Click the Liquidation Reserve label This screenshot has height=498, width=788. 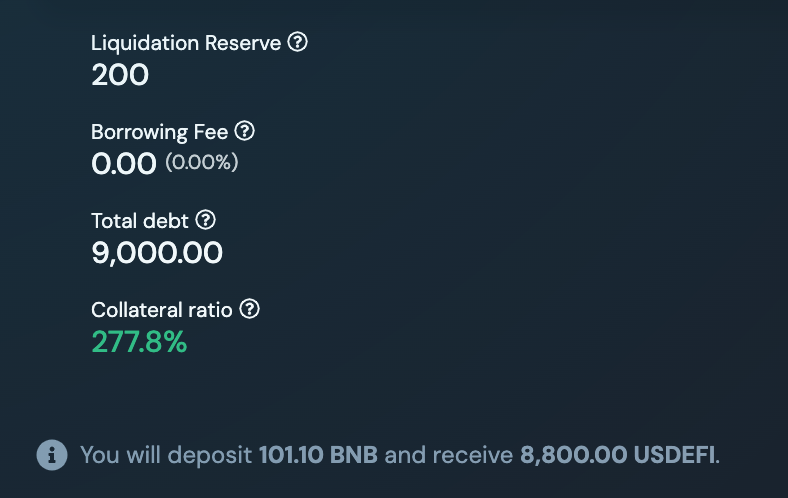pos(186,44)
